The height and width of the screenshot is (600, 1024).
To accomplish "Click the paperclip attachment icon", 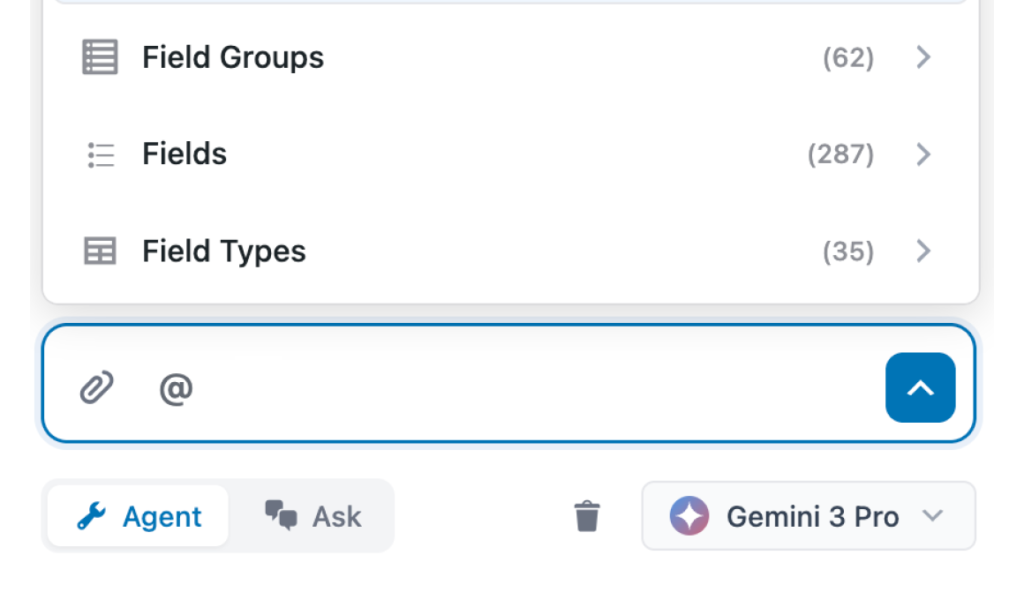I will click(97, 387).
